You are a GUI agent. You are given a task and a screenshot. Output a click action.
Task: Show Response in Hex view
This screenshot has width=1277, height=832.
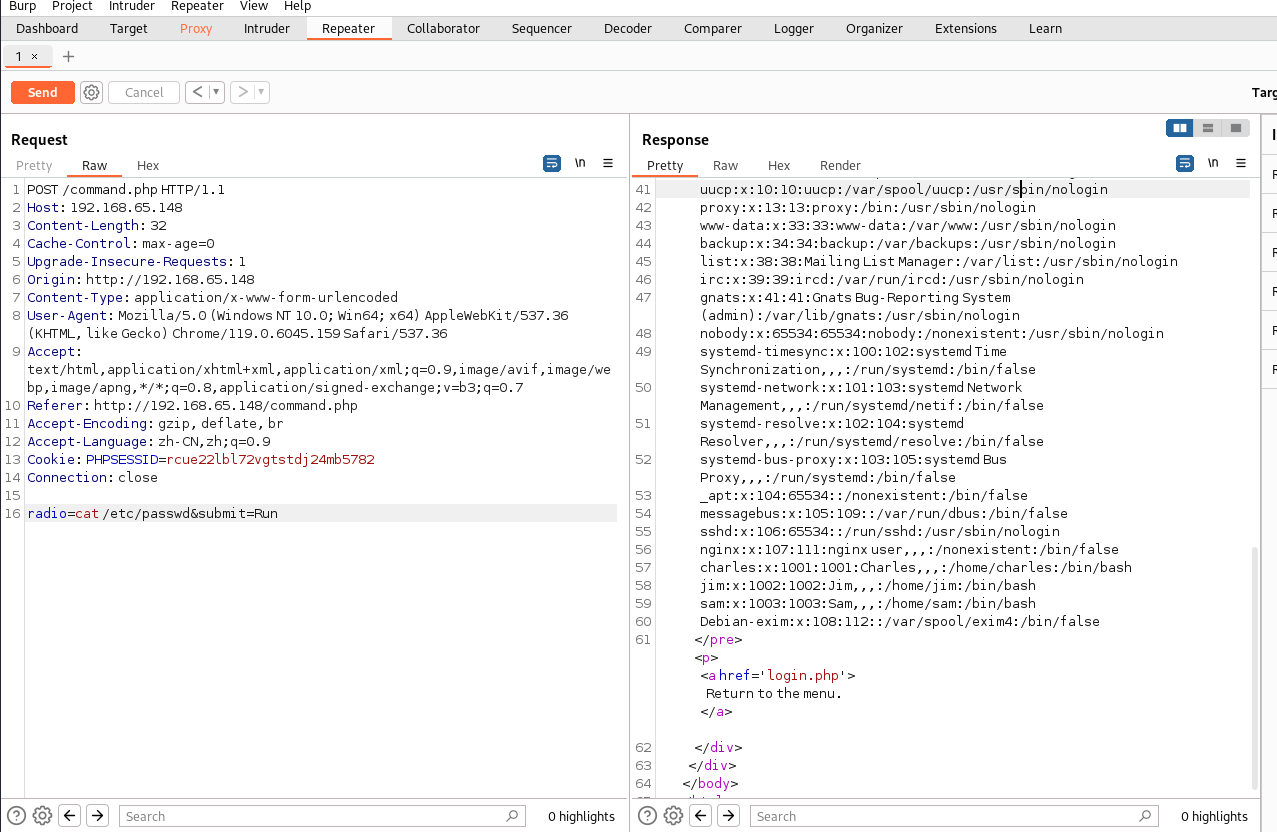[779, 165]
